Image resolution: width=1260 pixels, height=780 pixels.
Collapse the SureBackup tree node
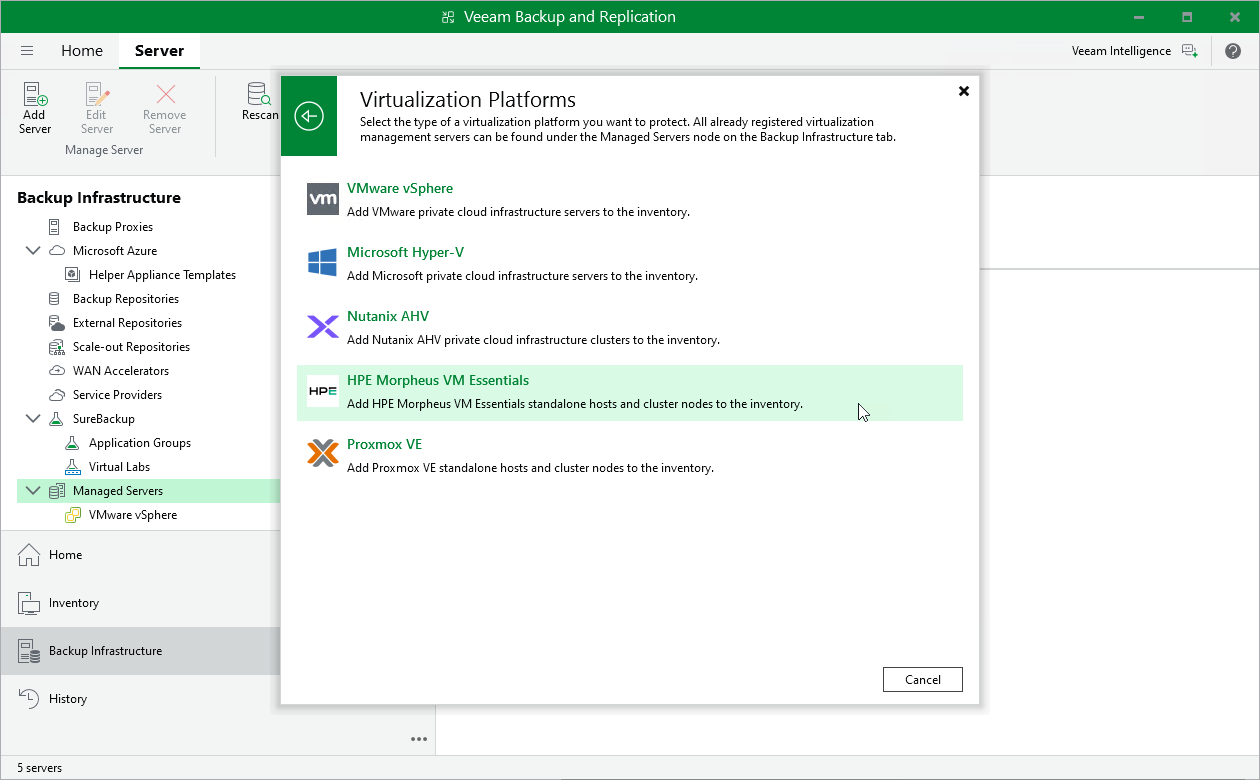pos(33,419)
